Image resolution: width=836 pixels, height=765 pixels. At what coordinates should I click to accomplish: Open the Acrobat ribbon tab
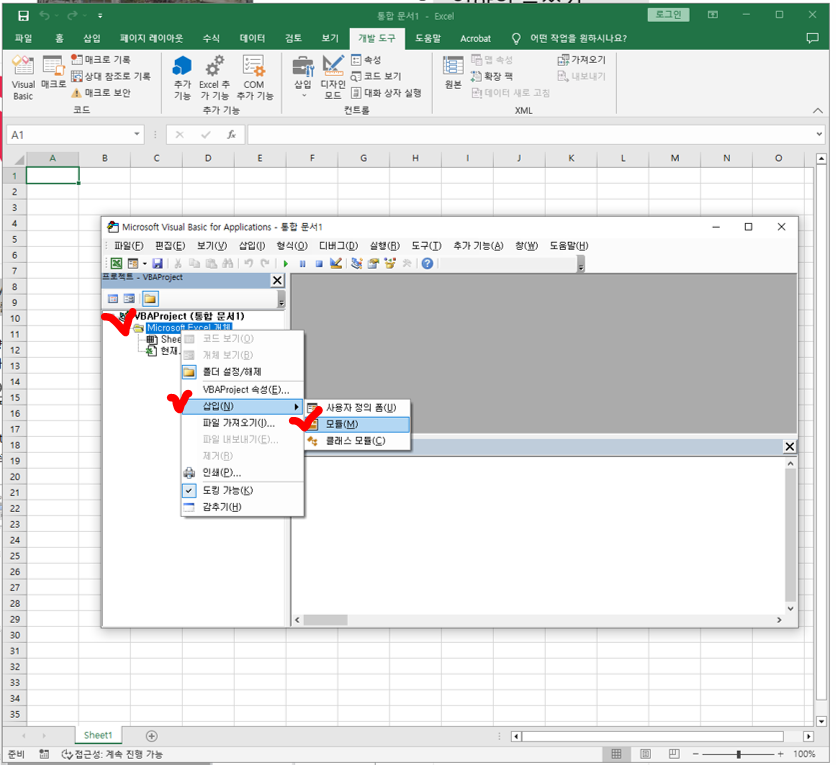tap(476, 38)
